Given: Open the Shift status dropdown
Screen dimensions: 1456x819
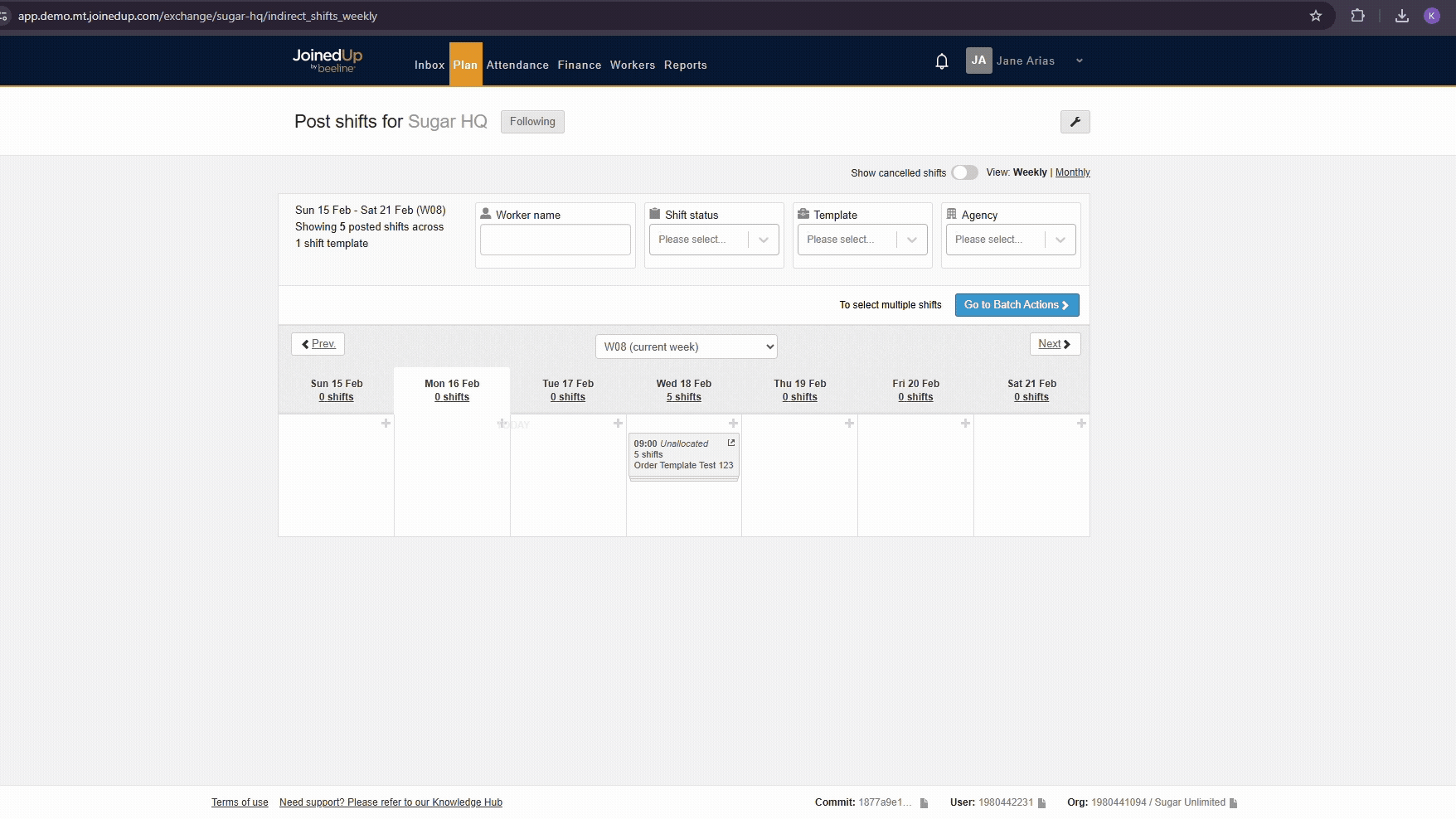Looking at the screenshot, I should (713, 240).
